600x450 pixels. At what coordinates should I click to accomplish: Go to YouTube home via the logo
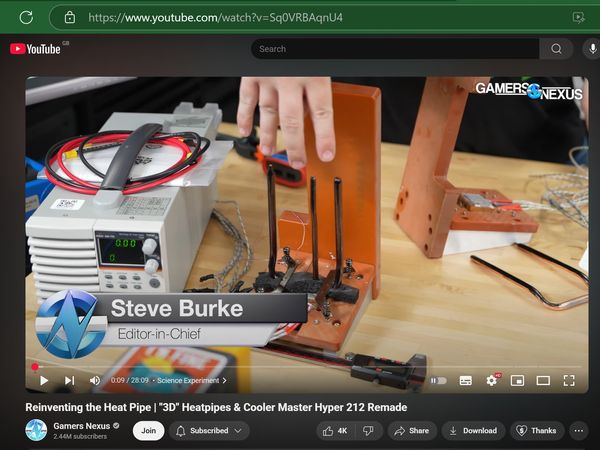(35, 49)
